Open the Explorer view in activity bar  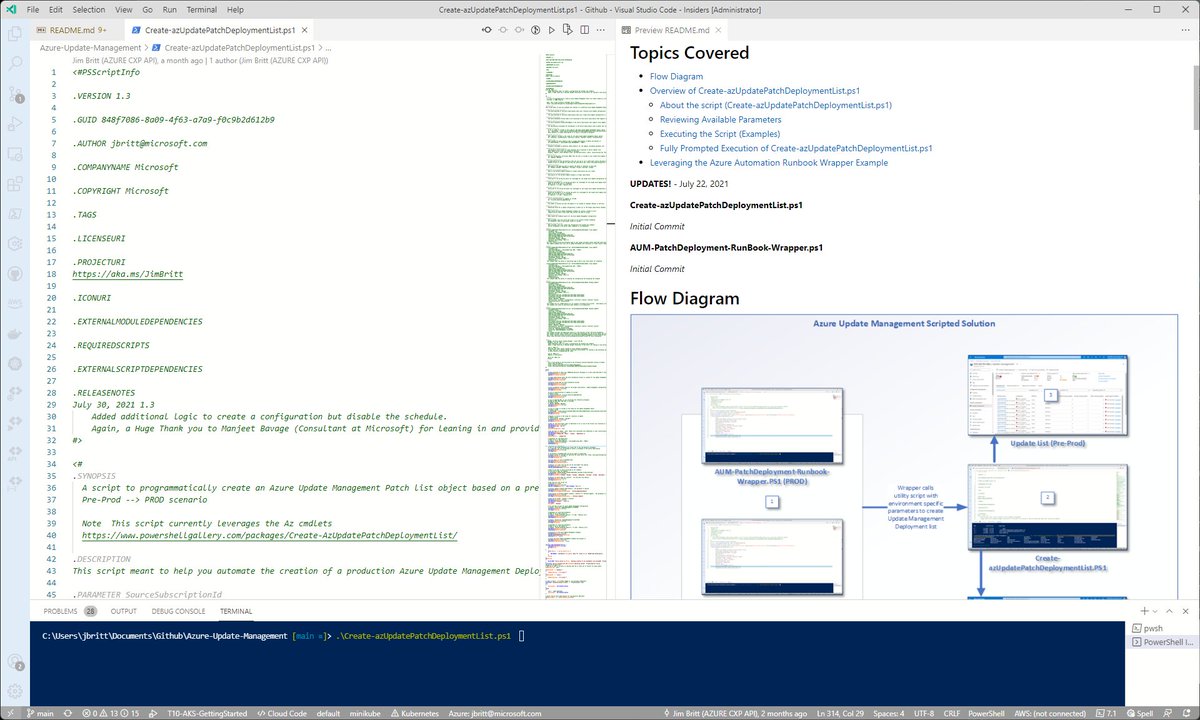15,33
